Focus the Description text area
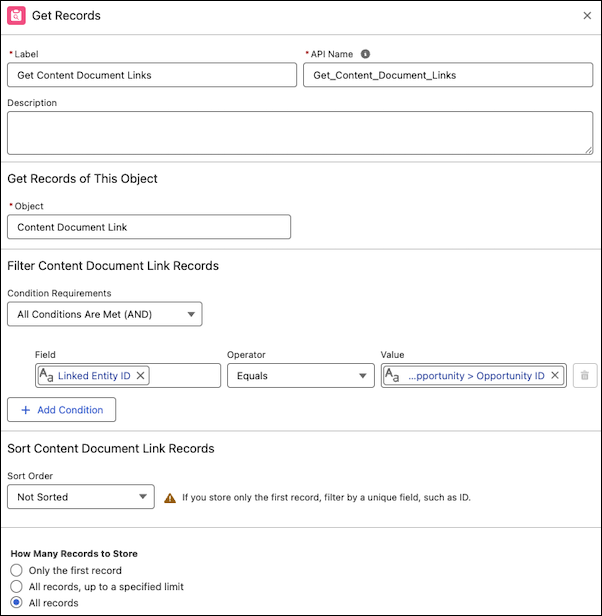Screen dimensions: 602x616 coord(300,133)
